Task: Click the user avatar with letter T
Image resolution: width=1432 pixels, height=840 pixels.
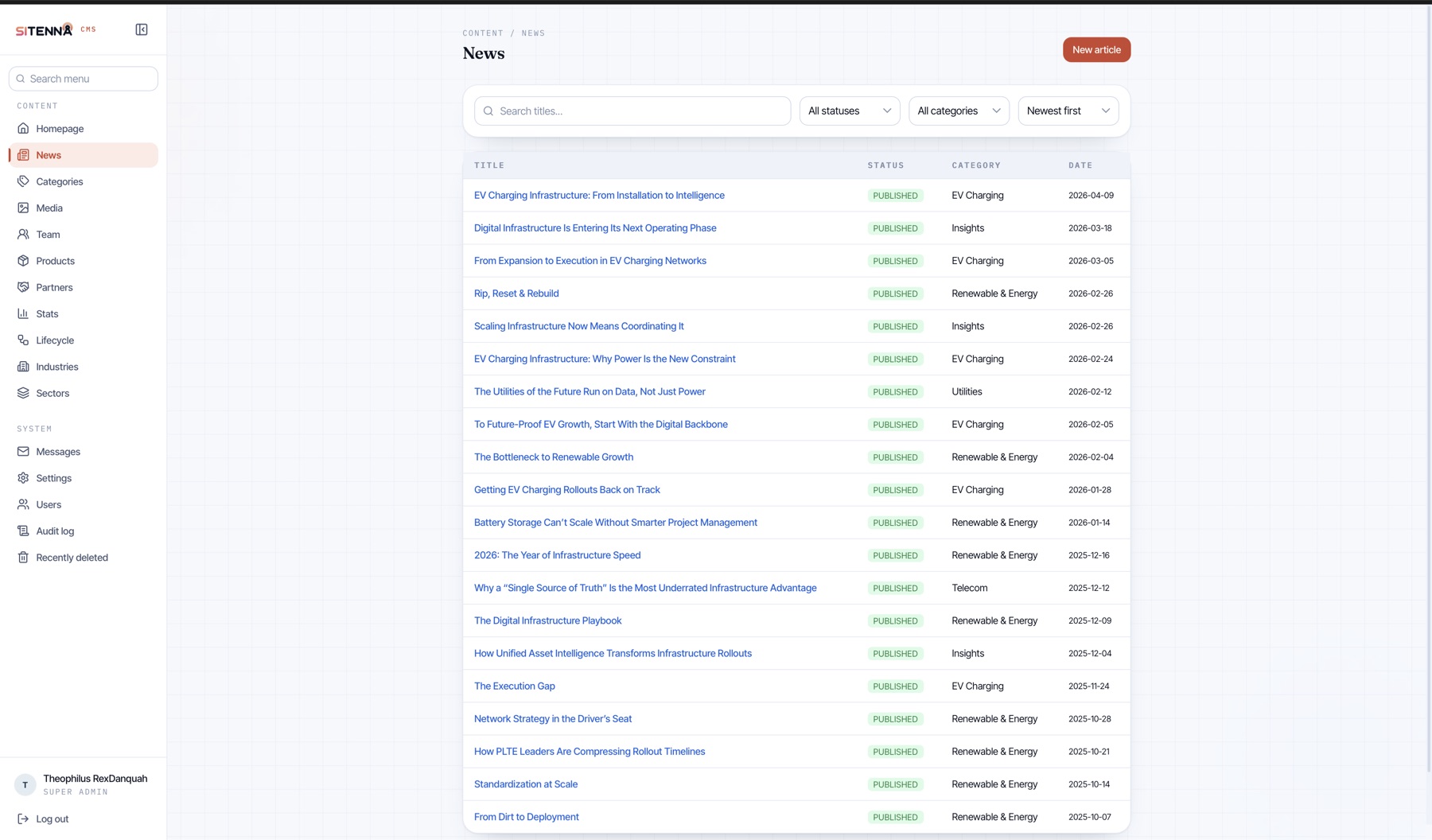Action: click(x=25, y=784)
